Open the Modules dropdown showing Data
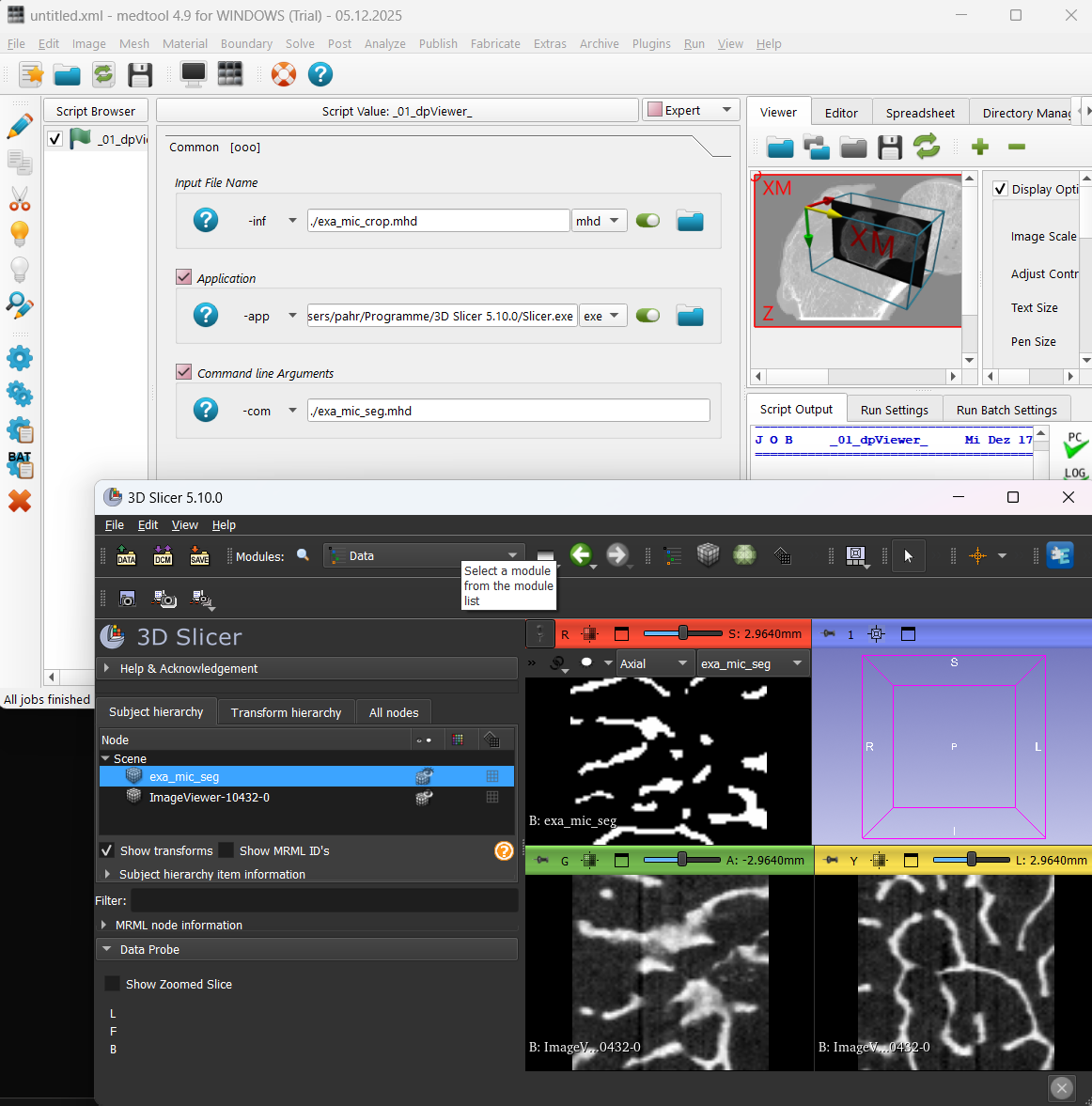1092x1106 pixels. coord(424,555)
